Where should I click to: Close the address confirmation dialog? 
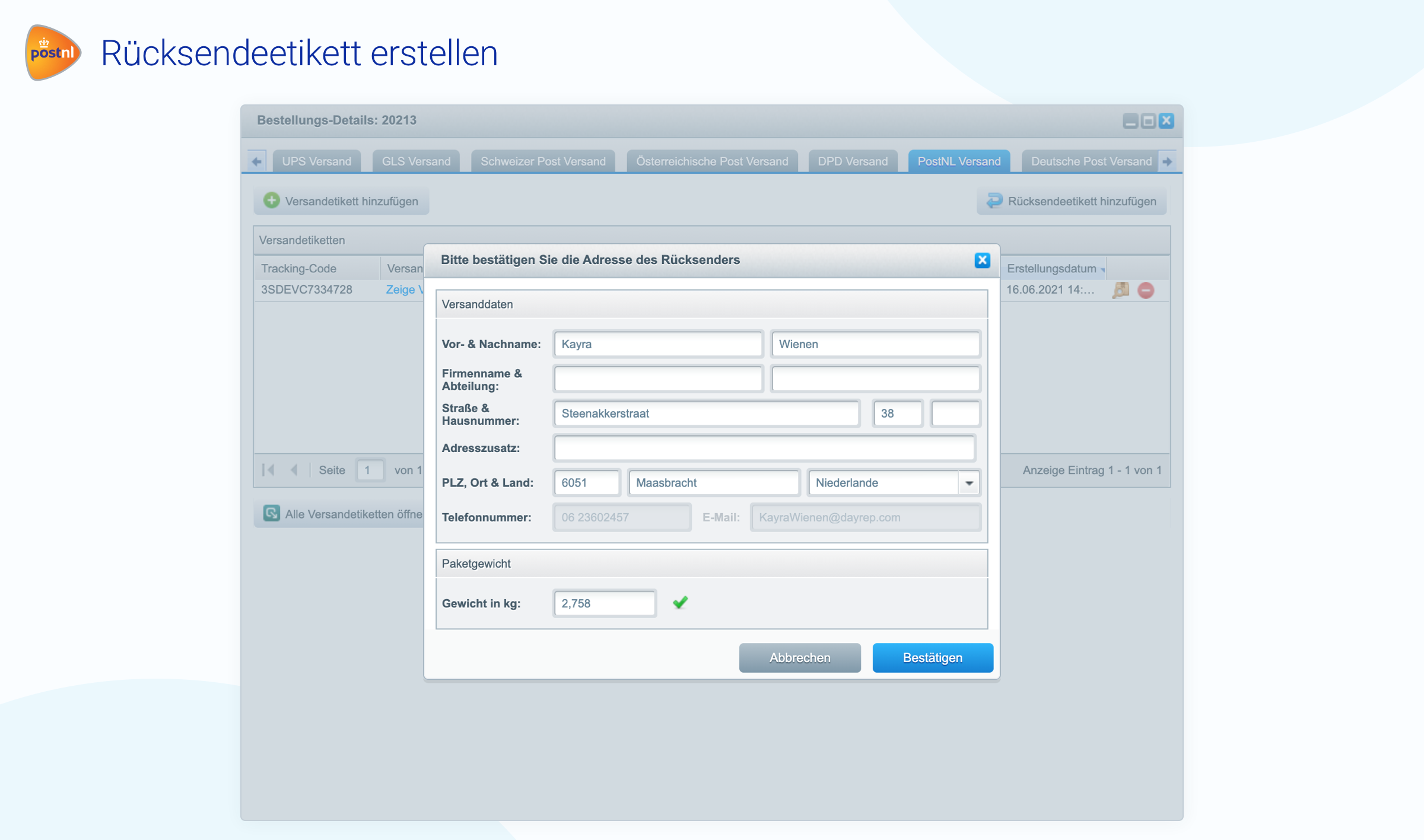pyautogui.click(x=982, y=260)
